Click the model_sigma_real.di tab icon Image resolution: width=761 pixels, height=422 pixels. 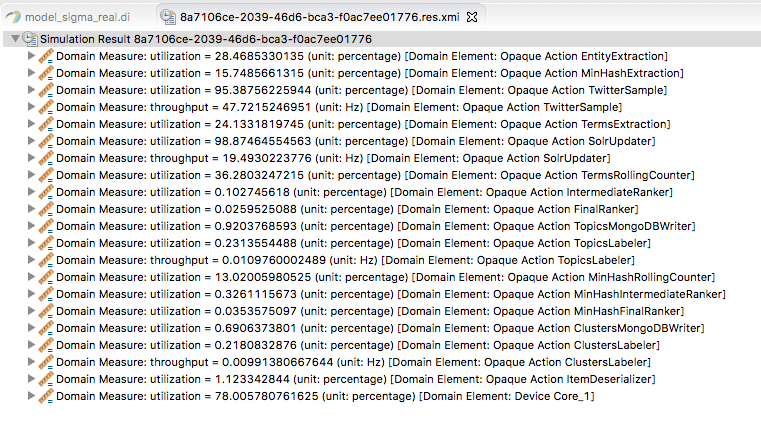[x=13, y=17]
